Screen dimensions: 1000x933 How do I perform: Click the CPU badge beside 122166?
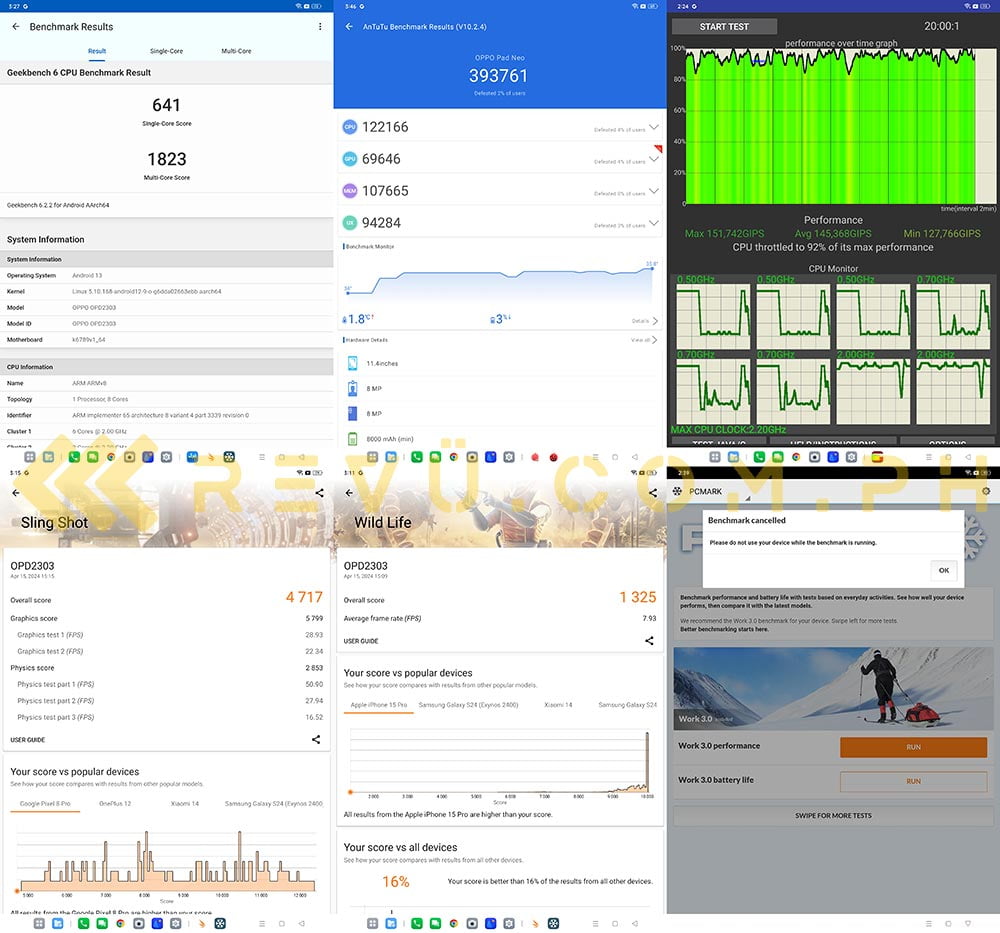(x=349, y=127)
